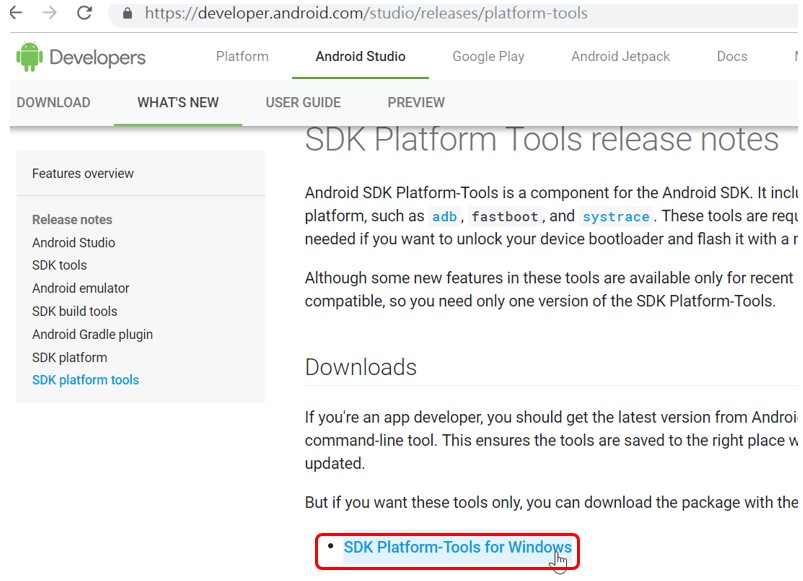Viewport: 803px width, 581px height.
Task: Open the Google Play navigation tab
Action: click(x=489, y=56)
